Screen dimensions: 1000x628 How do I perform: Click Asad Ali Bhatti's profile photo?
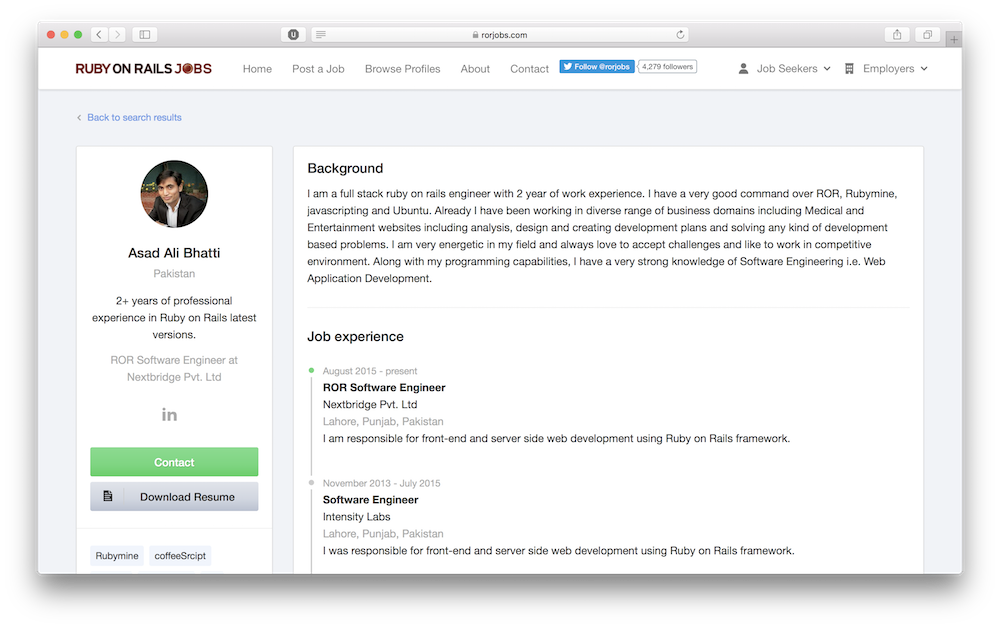click(173, 194)
